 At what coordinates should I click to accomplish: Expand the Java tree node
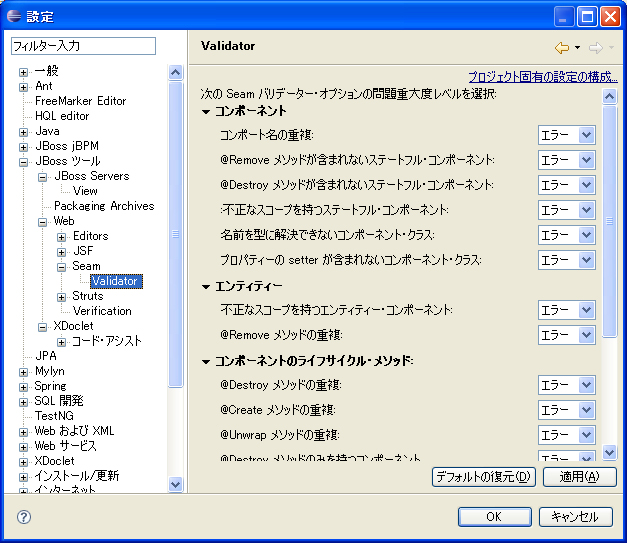pyautogui.click(x=23, y=132)
